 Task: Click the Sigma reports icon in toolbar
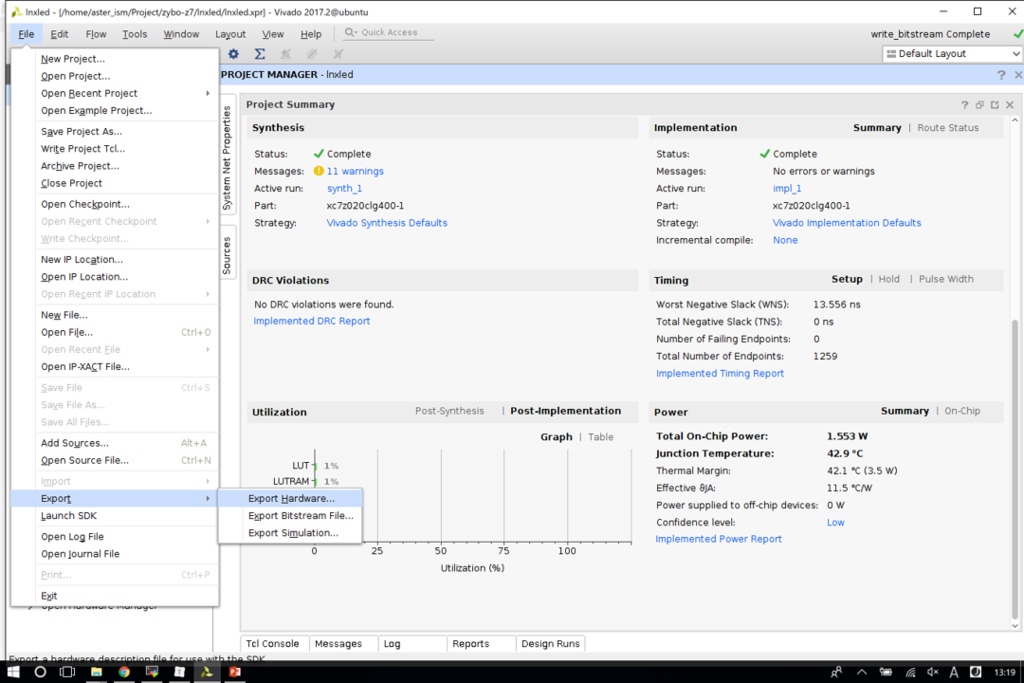(259, 54)
